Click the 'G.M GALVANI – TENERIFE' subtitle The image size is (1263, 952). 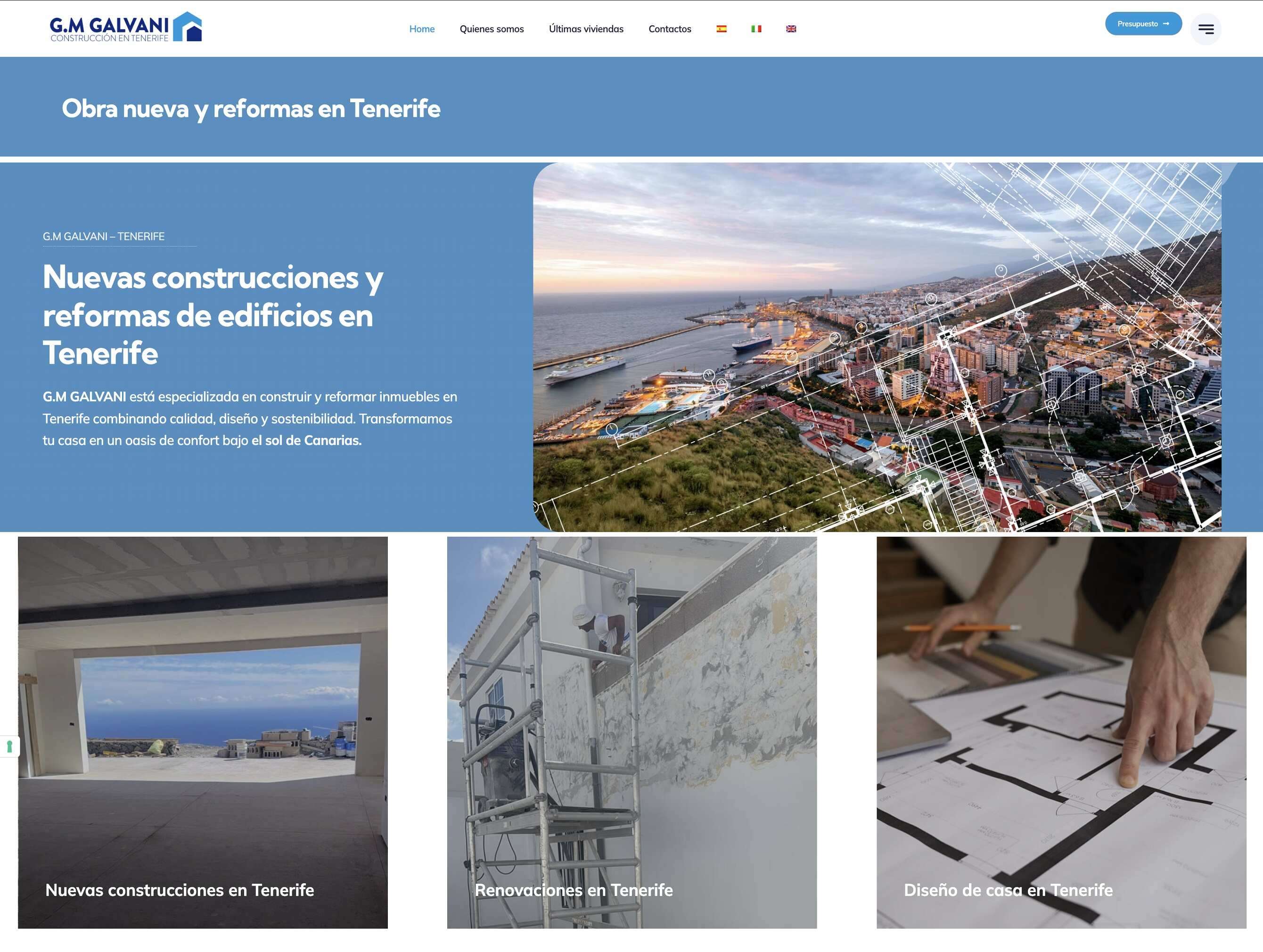pos(103,237)
